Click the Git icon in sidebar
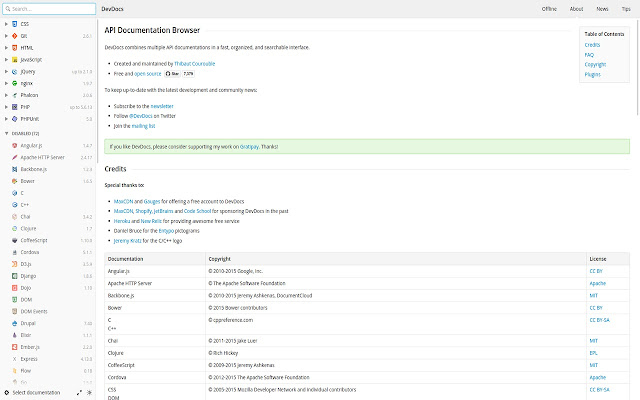The width and height of the screenshot is (640, 400). (x=15, y=36)
